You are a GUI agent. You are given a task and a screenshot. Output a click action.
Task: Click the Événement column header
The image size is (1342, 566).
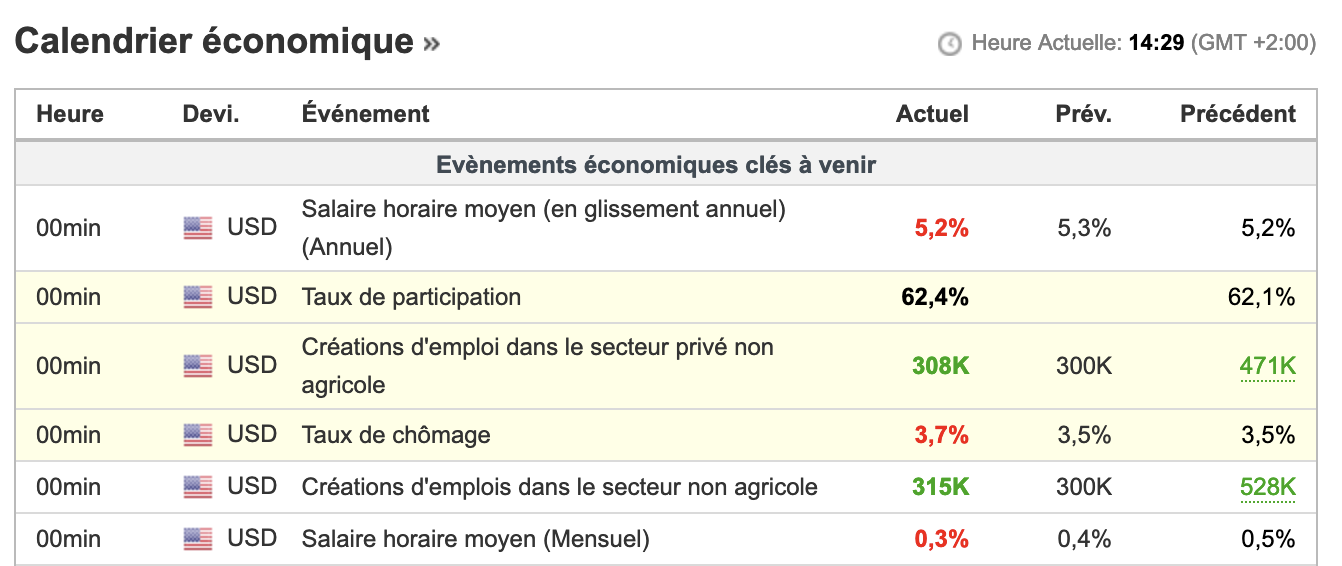point(365,114)
